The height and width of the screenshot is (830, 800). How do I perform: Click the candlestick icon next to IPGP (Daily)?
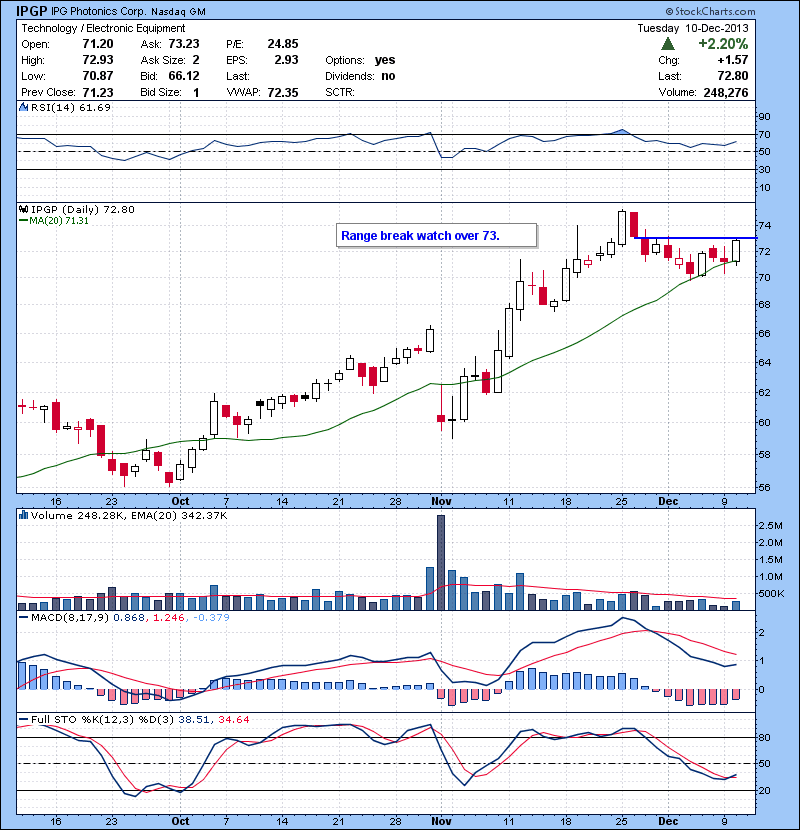pyautogui.click(x=23, y=209)
